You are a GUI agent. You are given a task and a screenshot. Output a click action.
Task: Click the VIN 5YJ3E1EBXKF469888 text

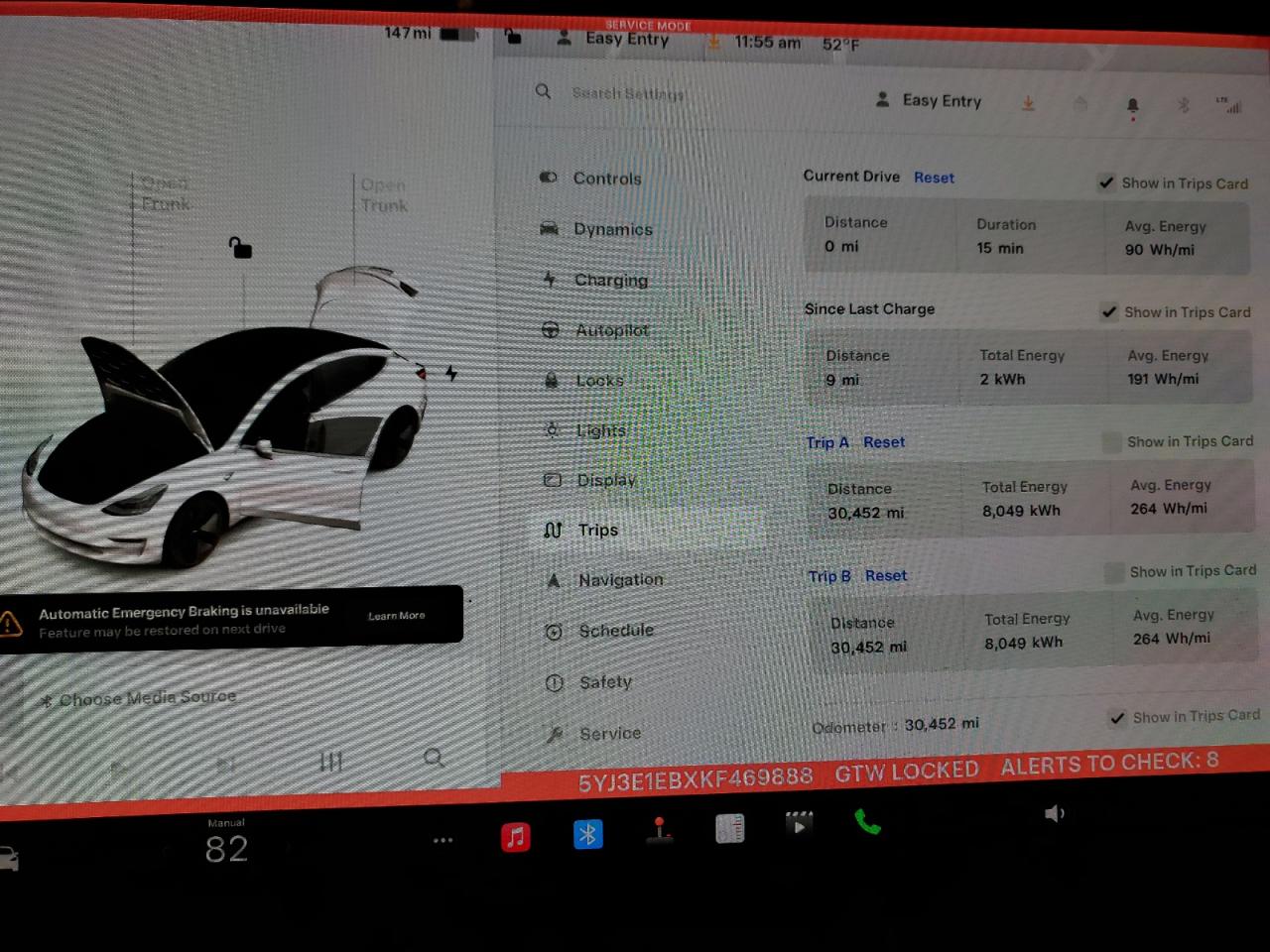tap(696, 778)
